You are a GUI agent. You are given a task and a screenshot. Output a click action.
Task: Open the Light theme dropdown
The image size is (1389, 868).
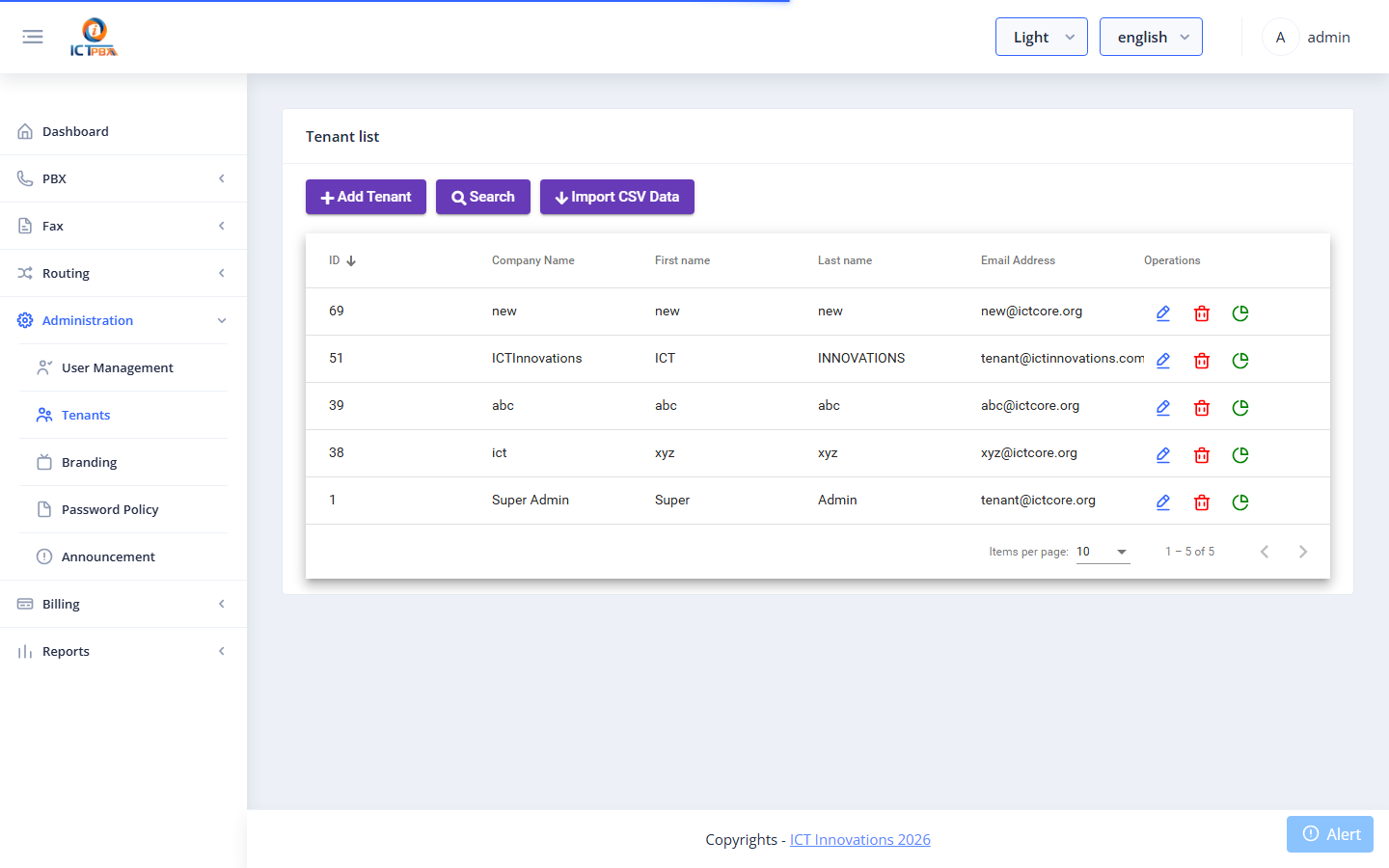[1042, 37]
